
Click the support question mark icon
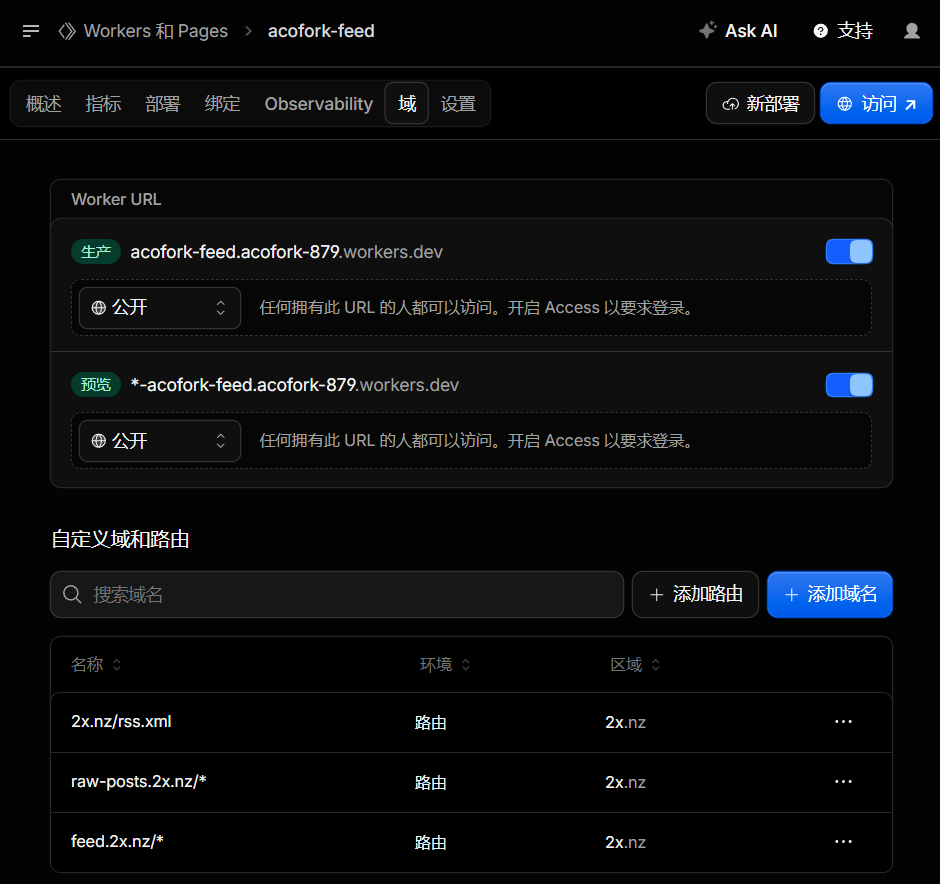point(821,31)
